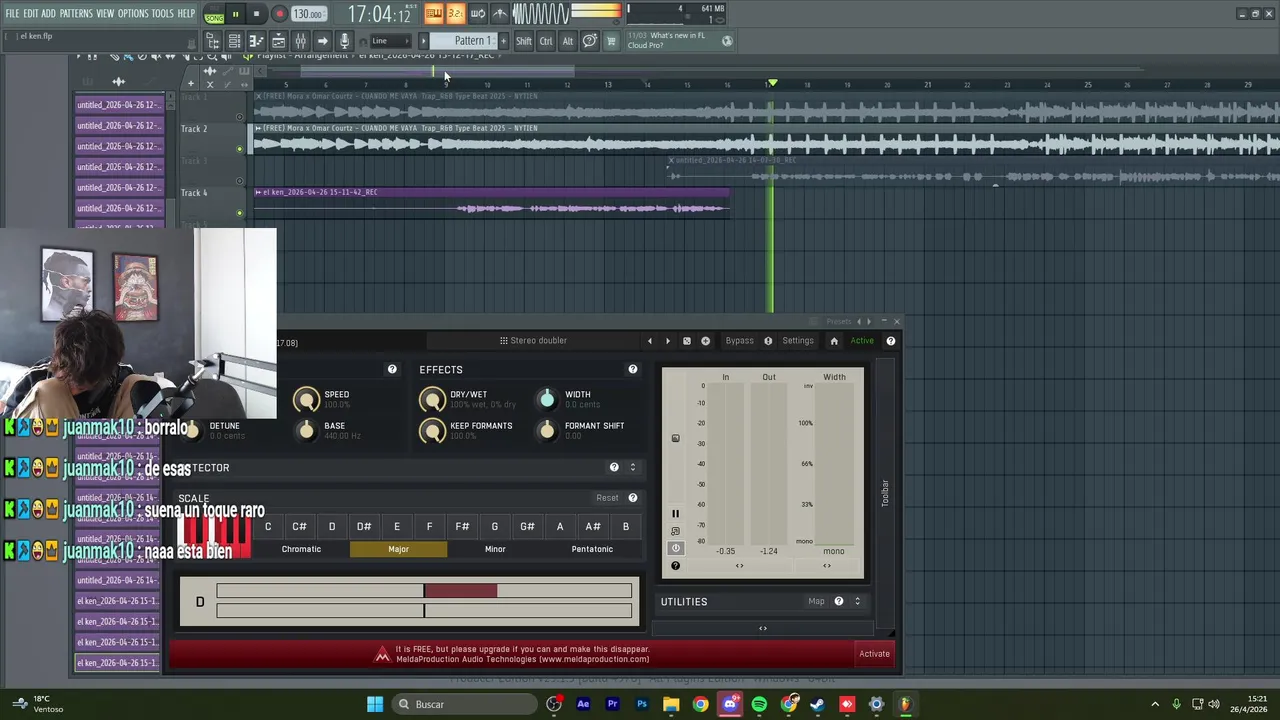Toggle the Ctrl key button in the toolbar
This screenshot has height=720, width=1280.
[546, 41]
